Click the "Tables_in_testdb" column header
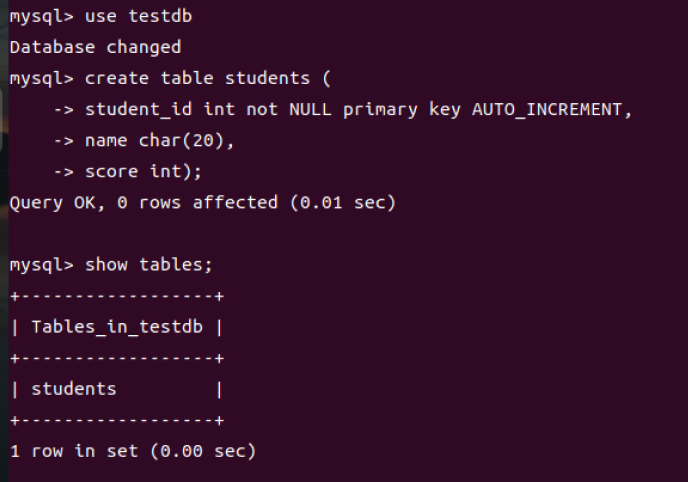This screenshot has height=482, width=688. pos(117,326)
